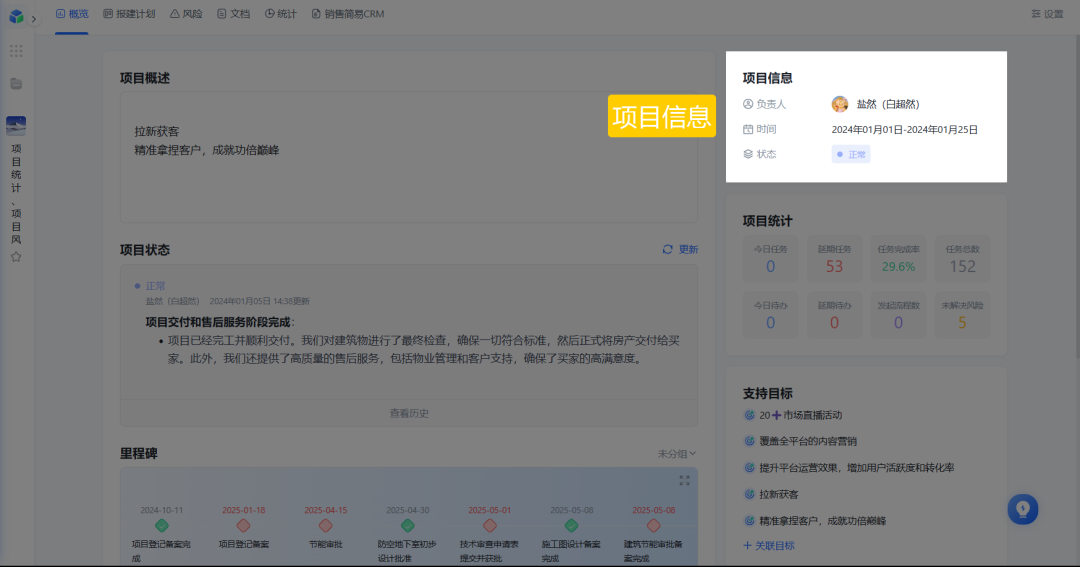The height and width of the screenshot is (567, 1080).
Task: Select the 2024-10-11 项目登记备案完成 milestone marker
Action: coord(162,525)
